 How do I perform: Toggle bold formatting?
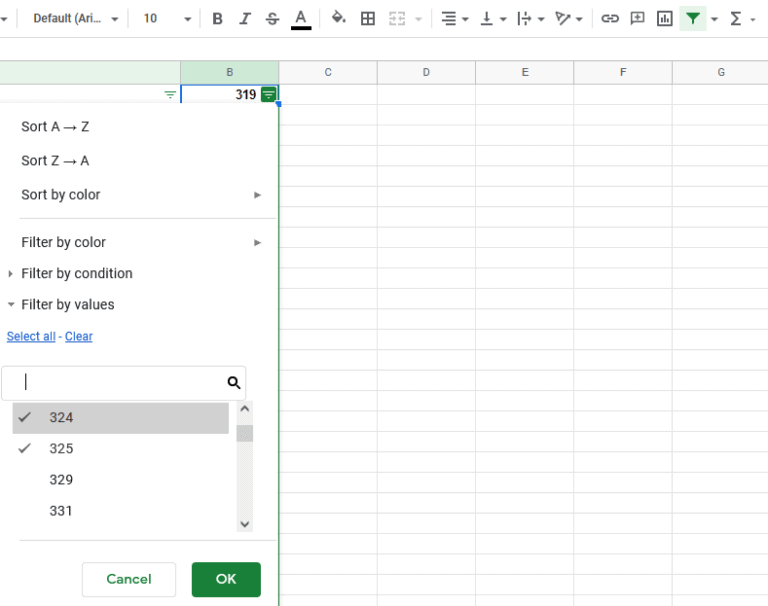tap(217, 19)
